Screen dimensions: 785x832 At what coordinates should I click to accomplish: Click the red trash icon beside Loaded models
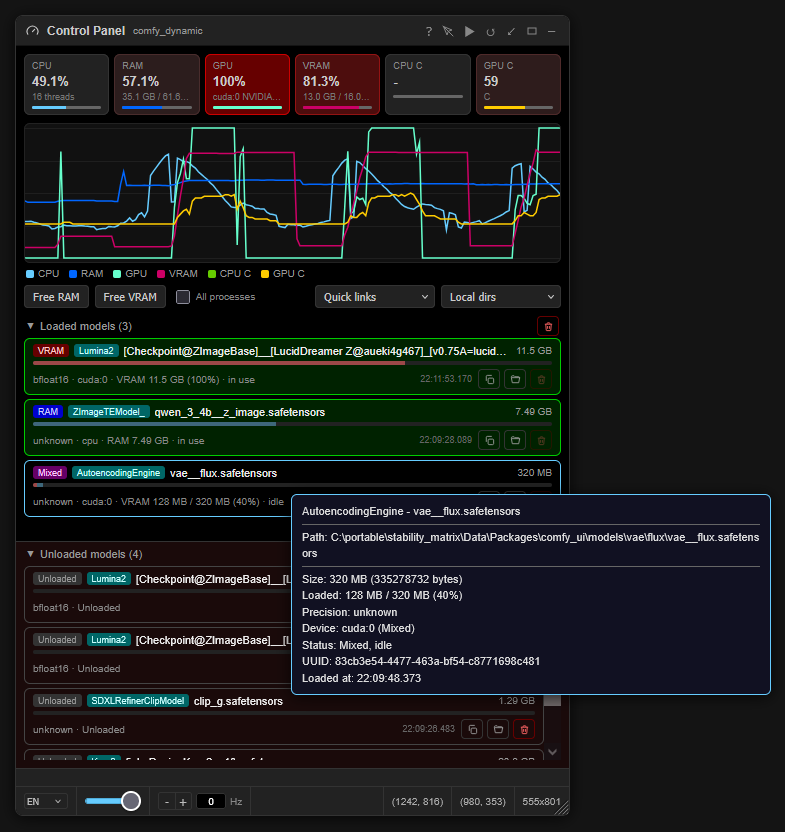pyautogui.click(x=548, y=326)
